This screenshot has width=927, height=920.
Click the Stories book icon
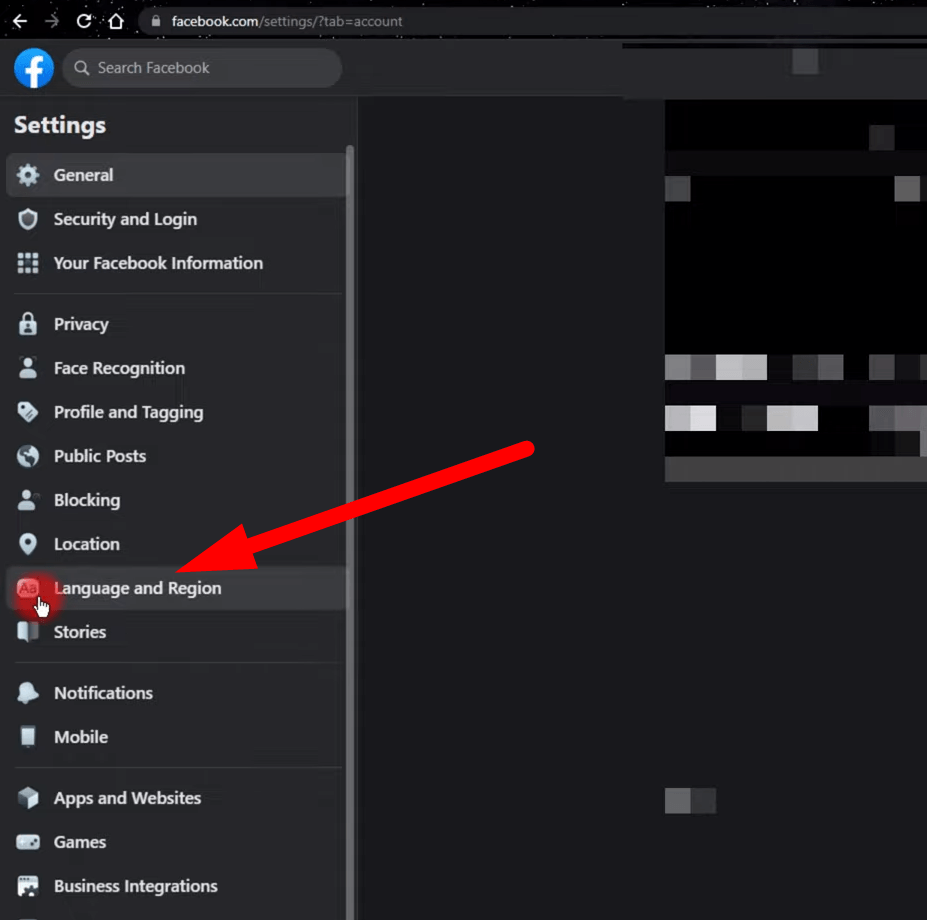(28, 632)
